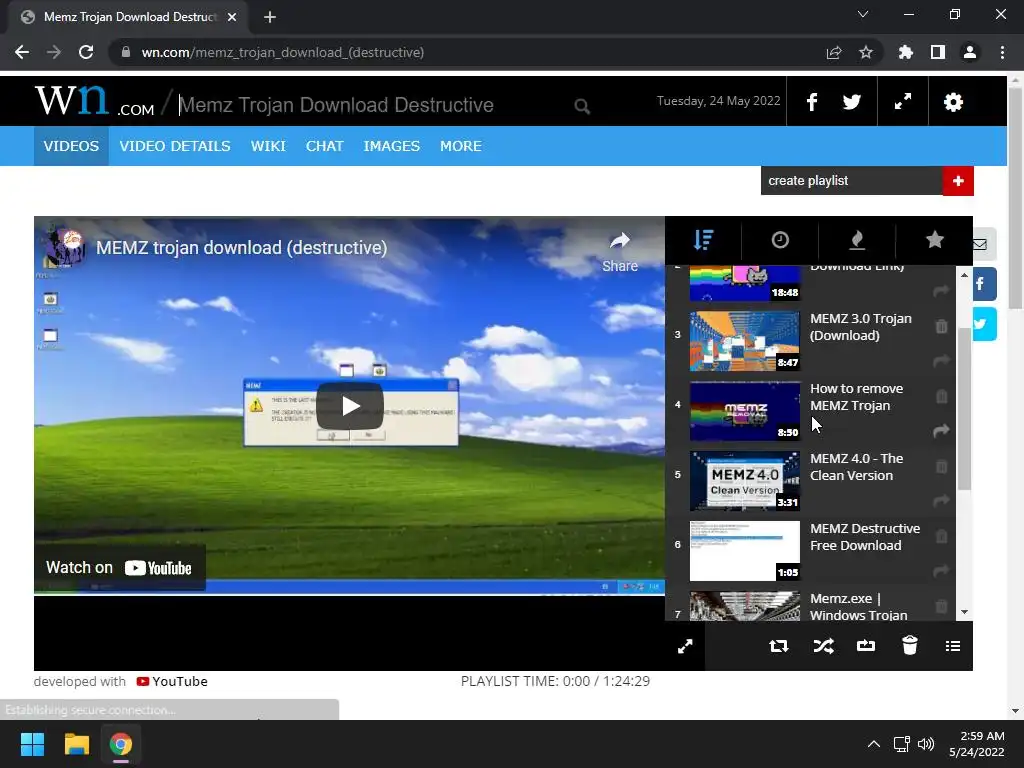Open Chrome's three-dot menu
1024x768 pixels.
click(x=1002, y=52)
